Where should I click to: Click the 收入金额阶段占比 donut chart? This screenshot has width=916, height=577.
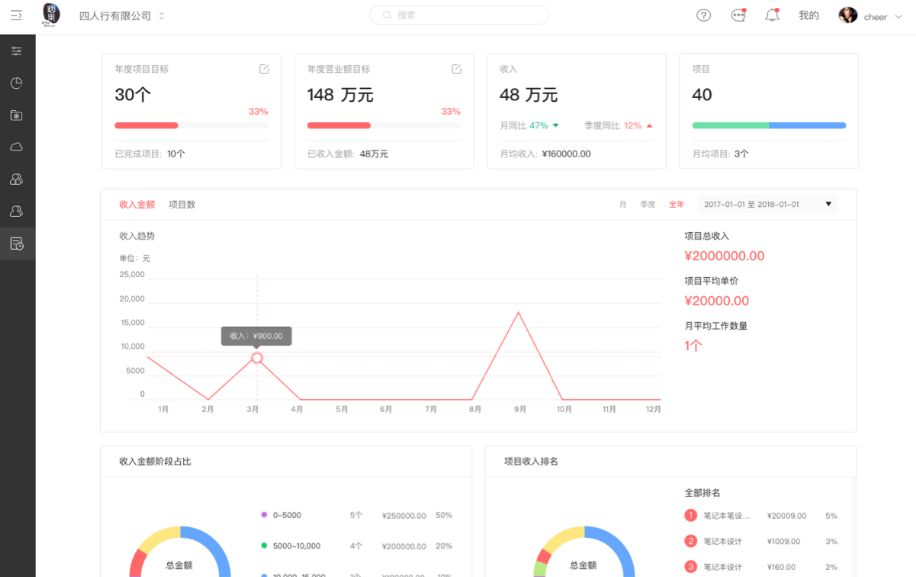[x=180, y=552]
